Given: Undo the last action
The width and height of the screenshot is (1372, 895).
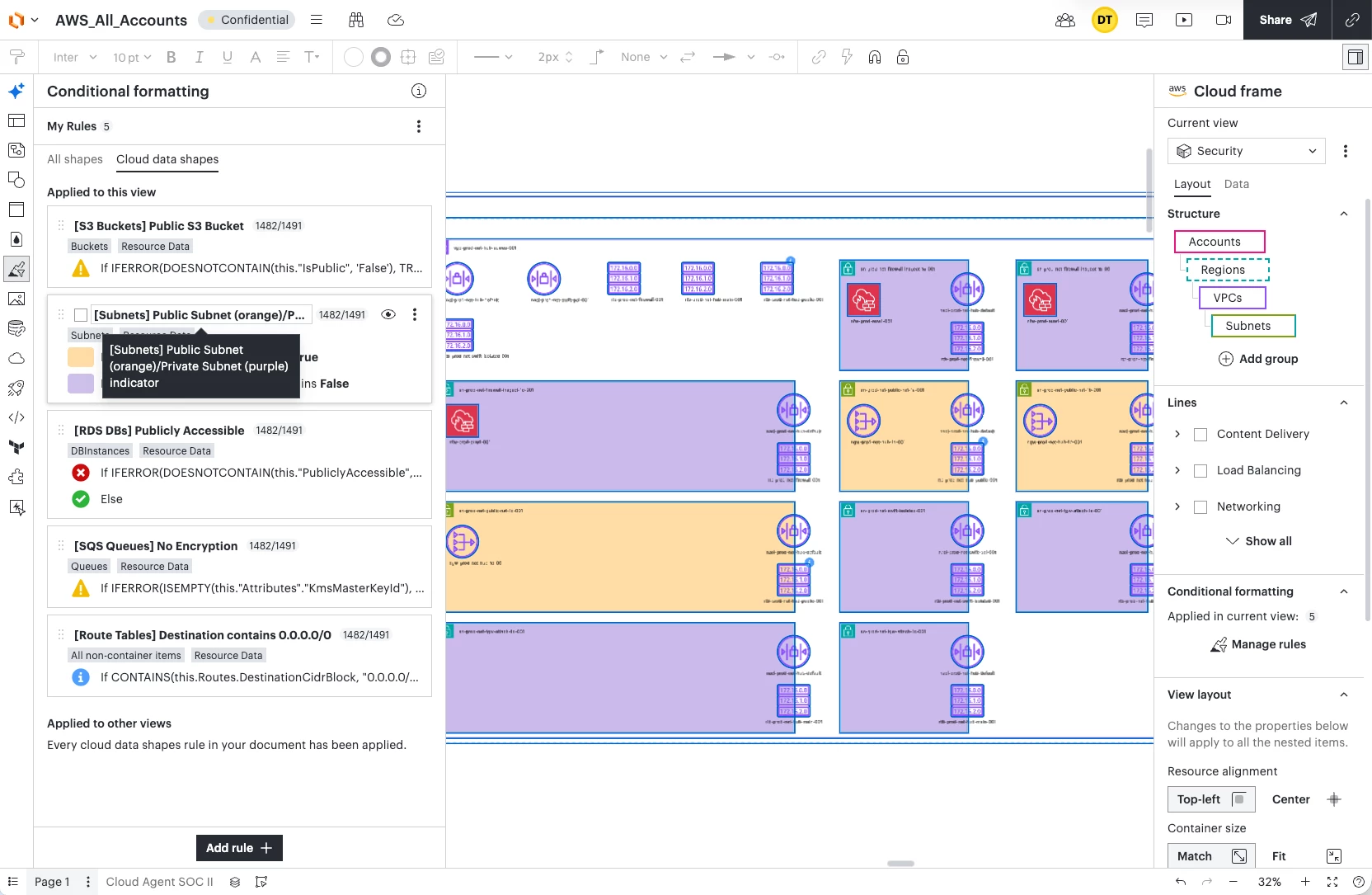Looking at the screenshot, I should click(1181, 882).
